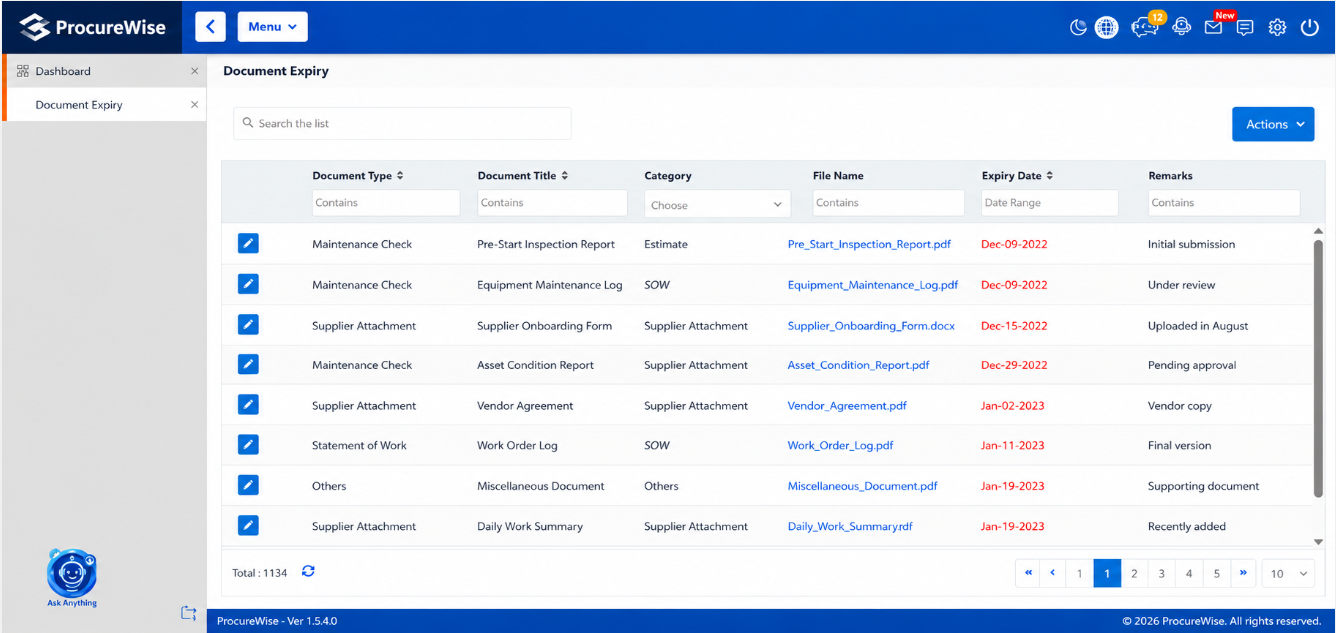Open Daily_Work_Summary.rdf file link

point(850,526)
